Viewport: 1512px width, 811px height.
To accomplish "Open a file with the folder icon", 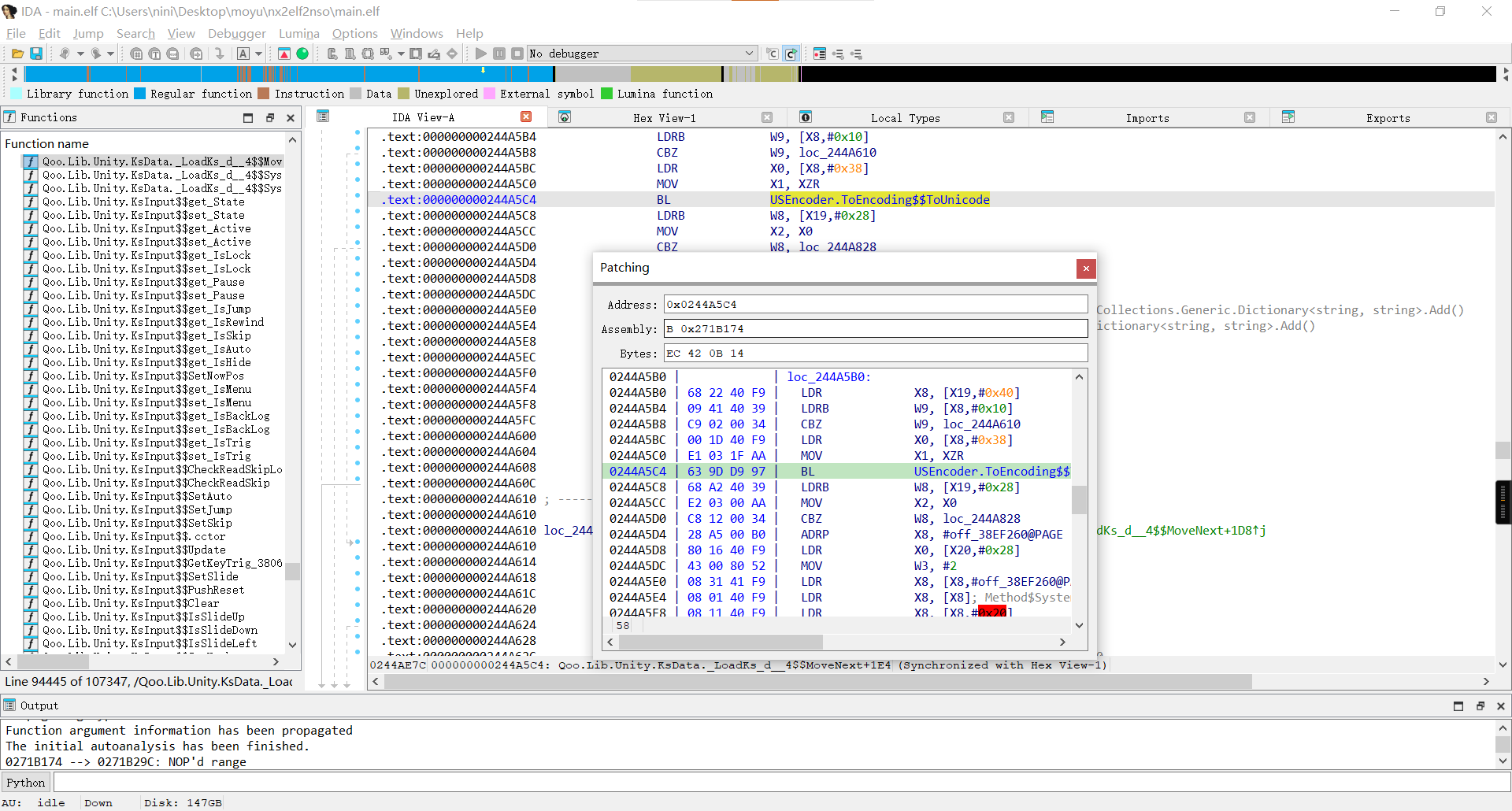I will coord(17,54).
